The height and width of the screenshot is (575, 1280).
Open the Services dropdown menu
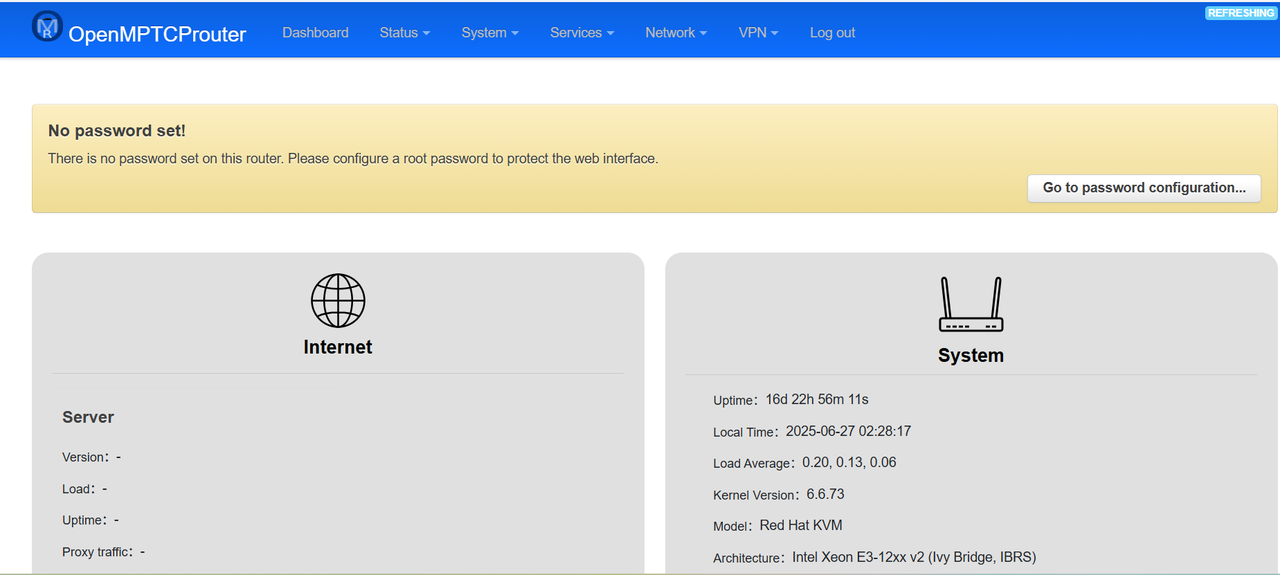click(582, 32)
